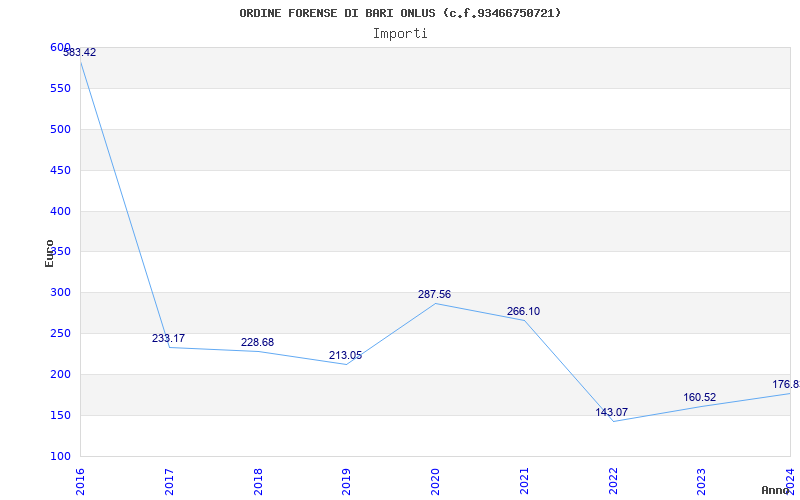Click the 100 y-axis tick label
The image size is (800, 500).
(x=60, y=456)
